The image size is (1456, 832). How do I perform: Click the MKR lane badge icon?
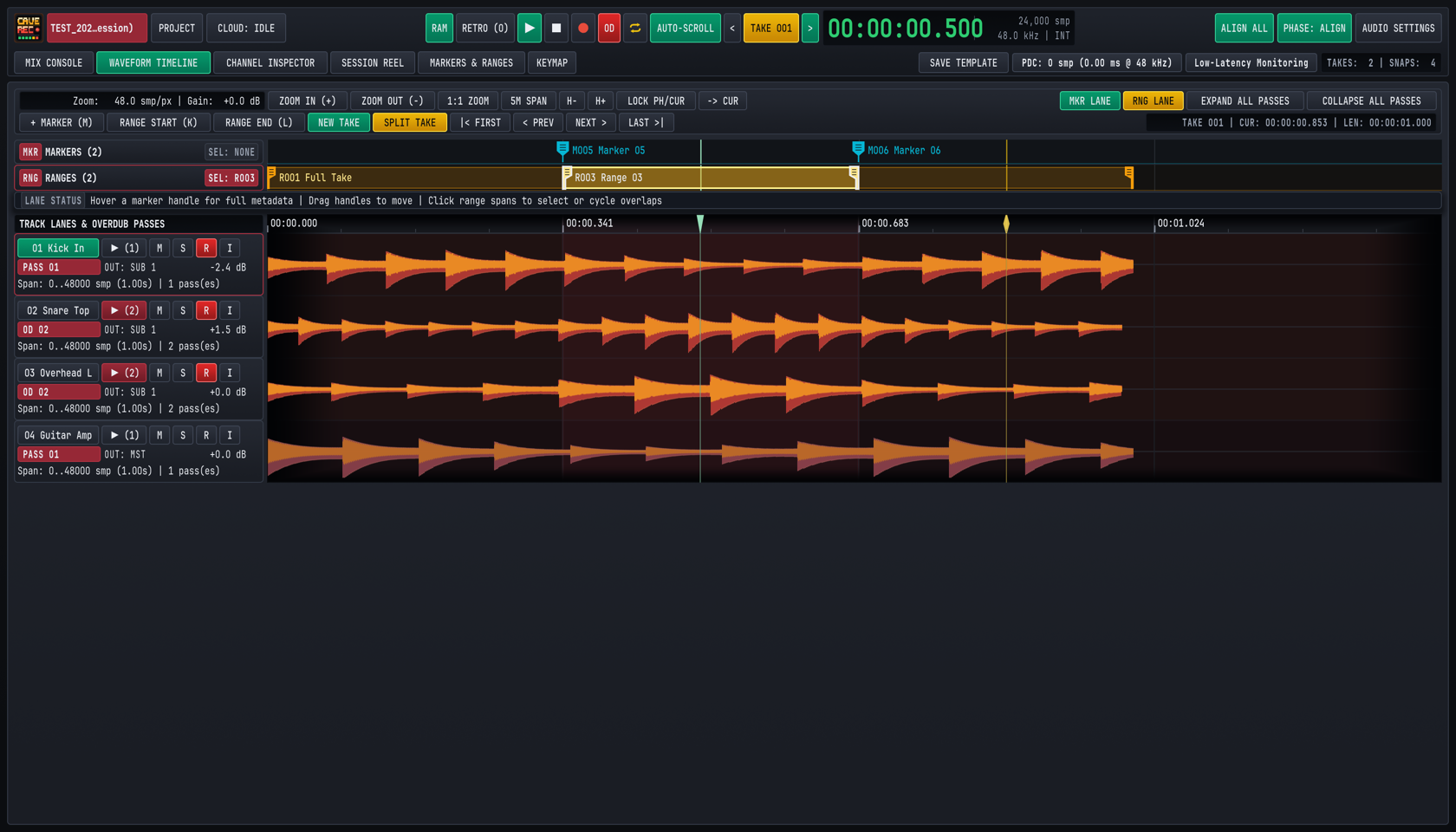(30, 152)
